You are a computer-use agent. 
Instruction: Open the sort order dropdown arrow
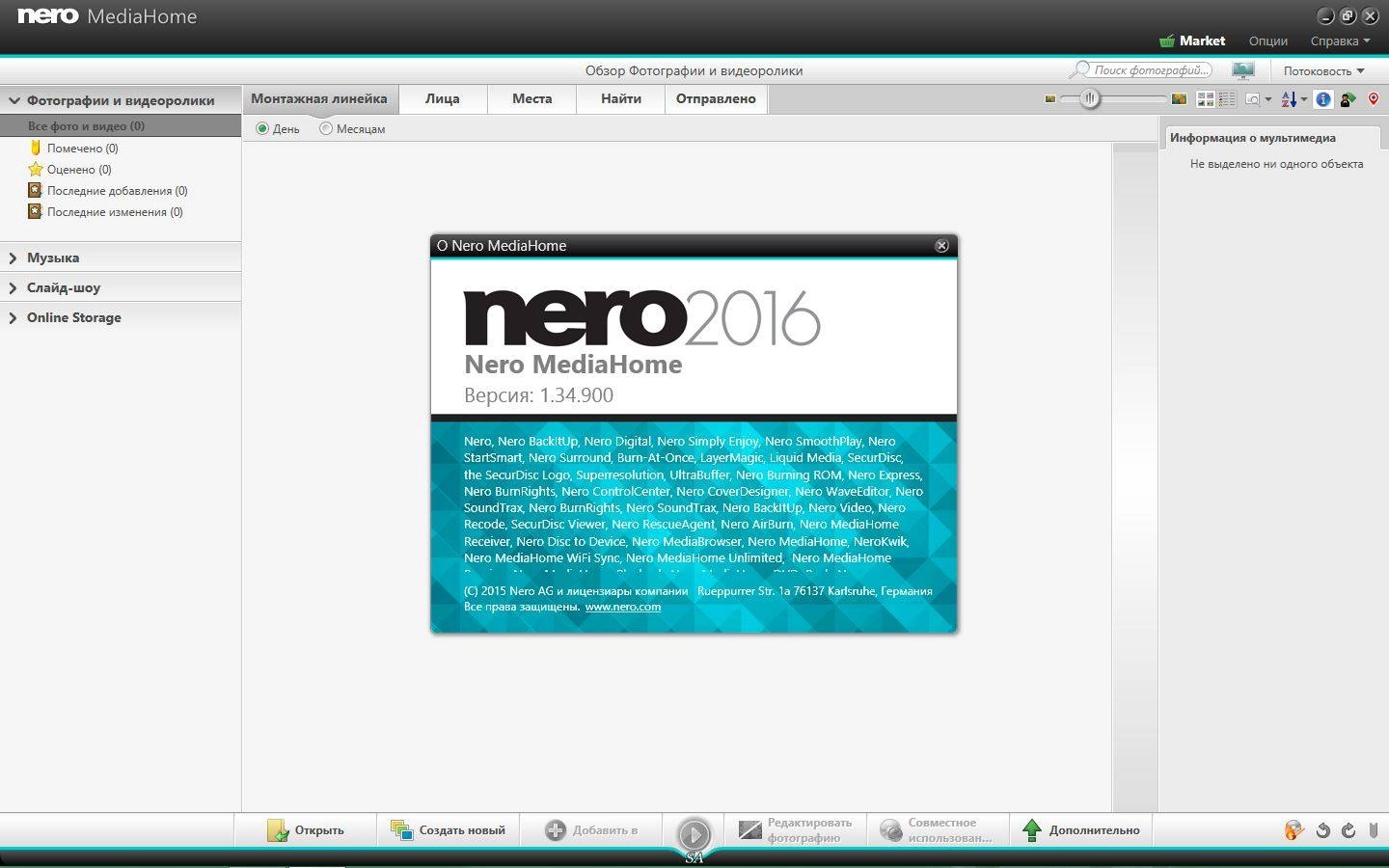click(x=1304, y=98)
